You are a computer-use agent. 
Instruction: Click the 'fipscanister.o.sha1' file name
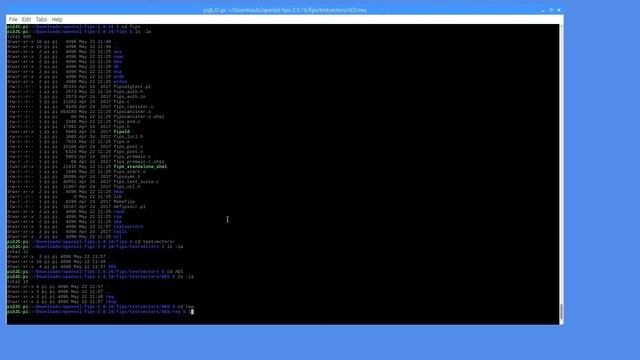point(139,117)
